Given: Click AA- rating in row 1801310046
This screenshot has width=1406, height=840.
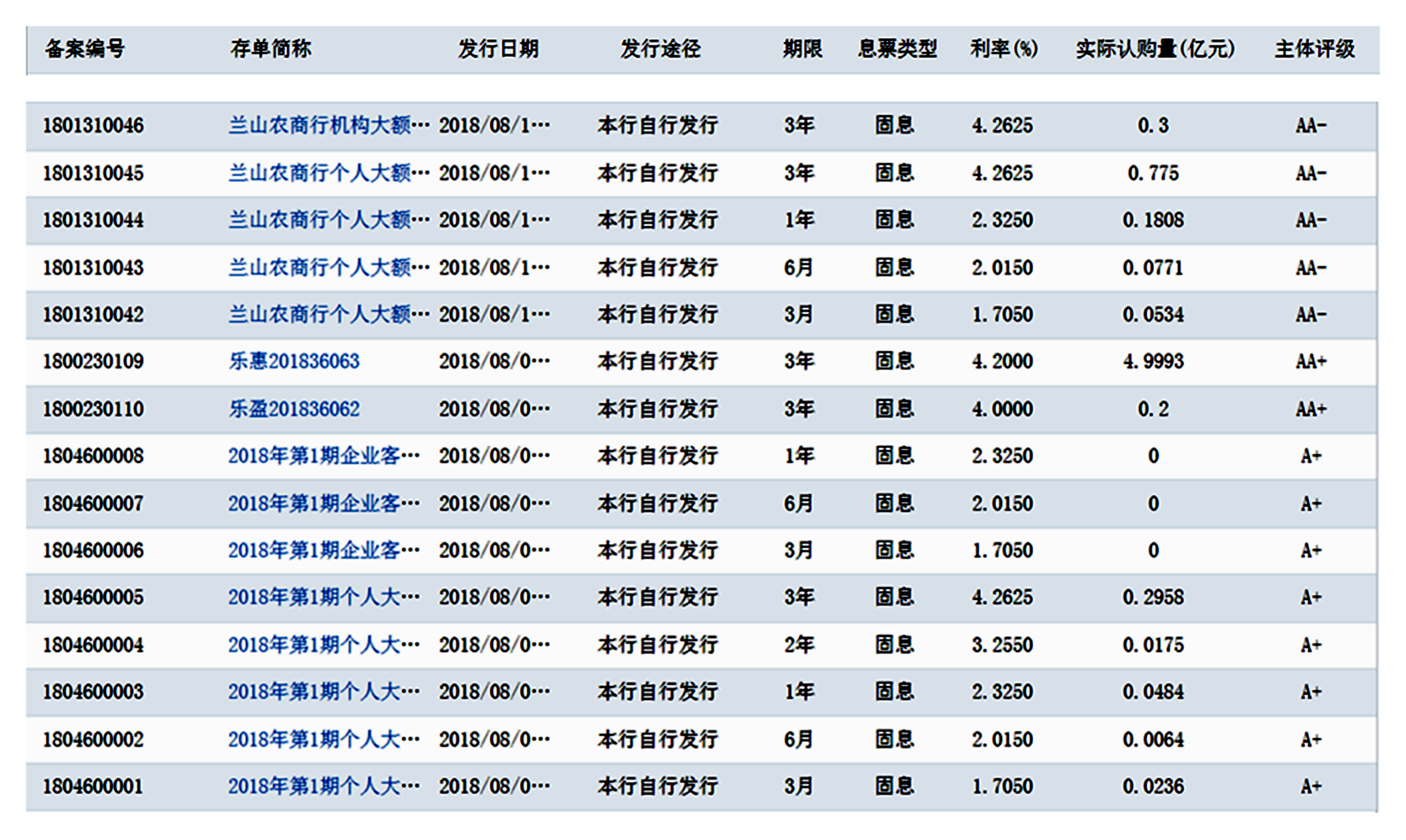Looking at the screenshot, I should coord(1311,126).
